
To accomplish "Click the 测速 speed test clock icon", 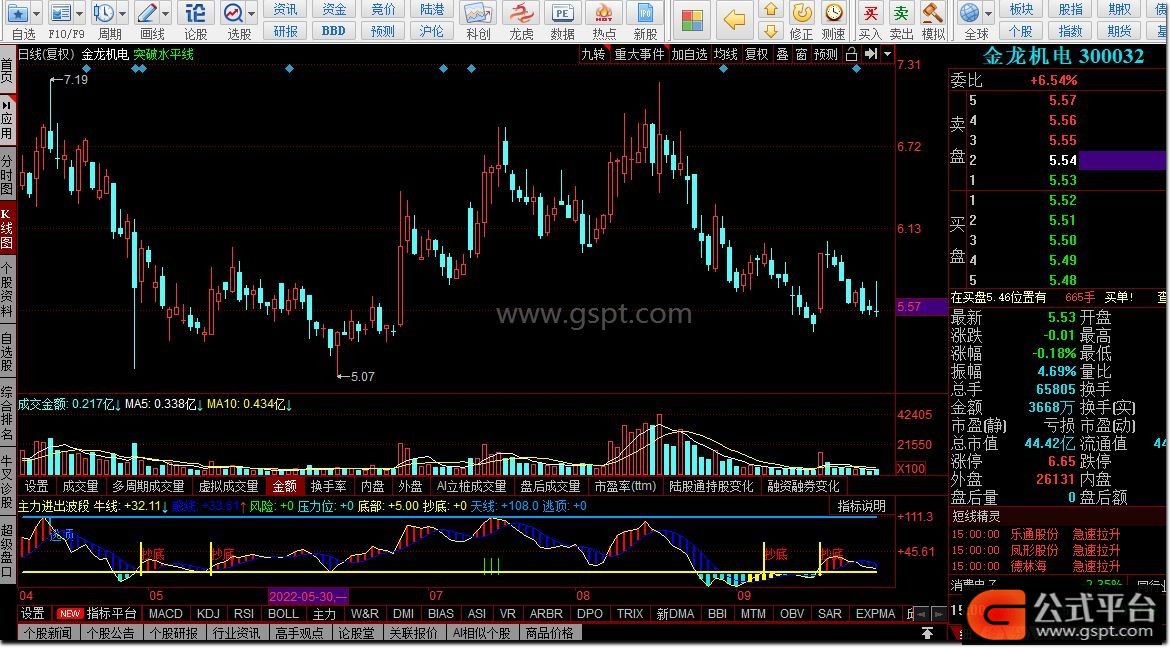I will [x=833, y=13].
